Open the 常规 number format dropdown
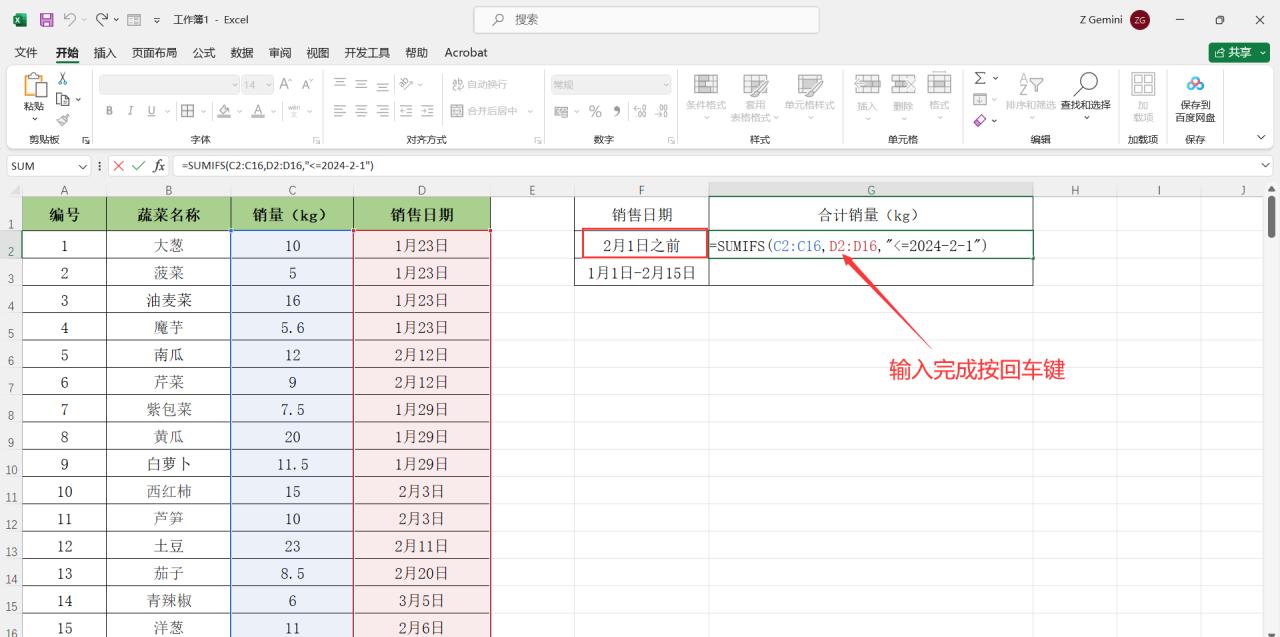Screen dimensions: 1280x637 pyautogui.click(x=665, y=85)
